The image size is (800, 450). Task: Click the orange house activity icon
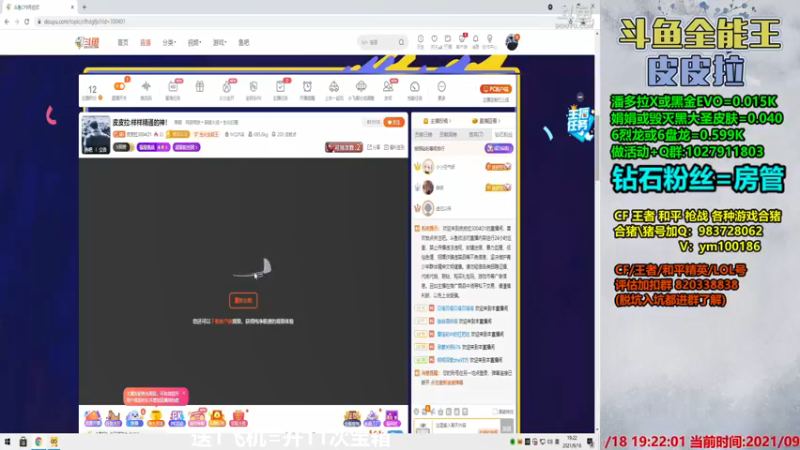(x=92, y=418)
